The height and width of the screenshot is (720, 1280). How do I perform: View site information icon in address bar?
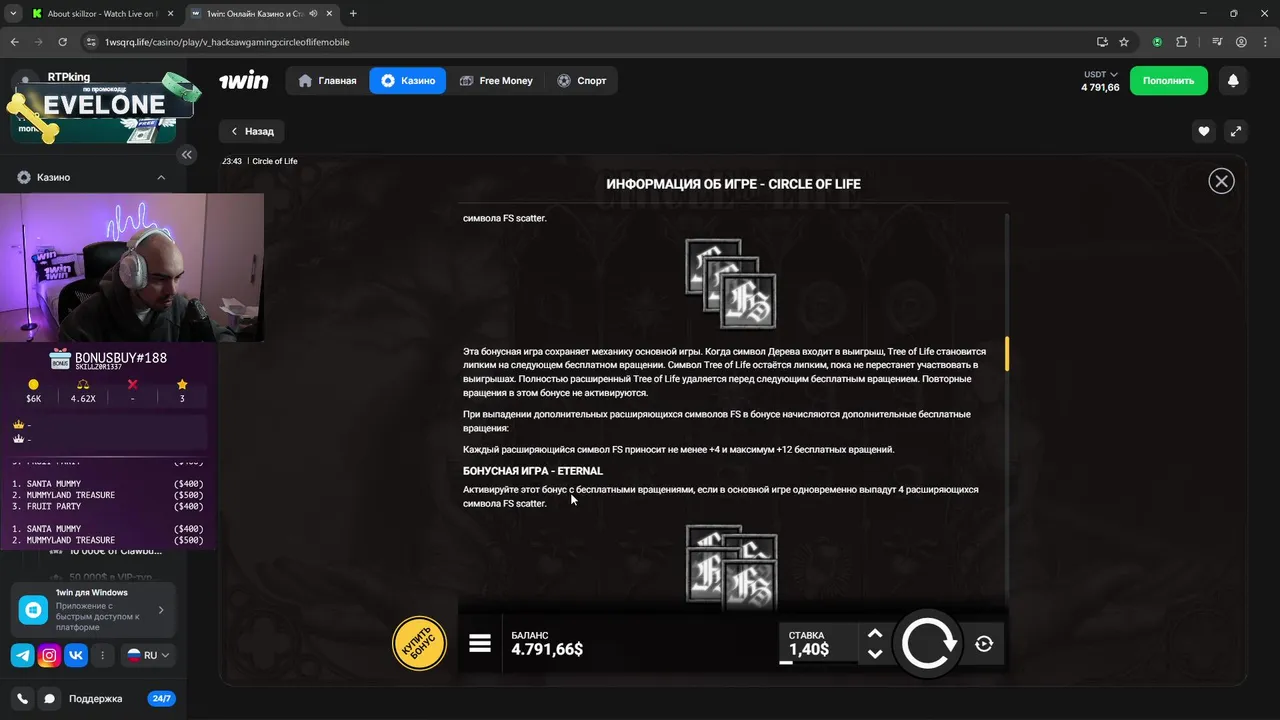pyautogui.click(x=91, y=42)
